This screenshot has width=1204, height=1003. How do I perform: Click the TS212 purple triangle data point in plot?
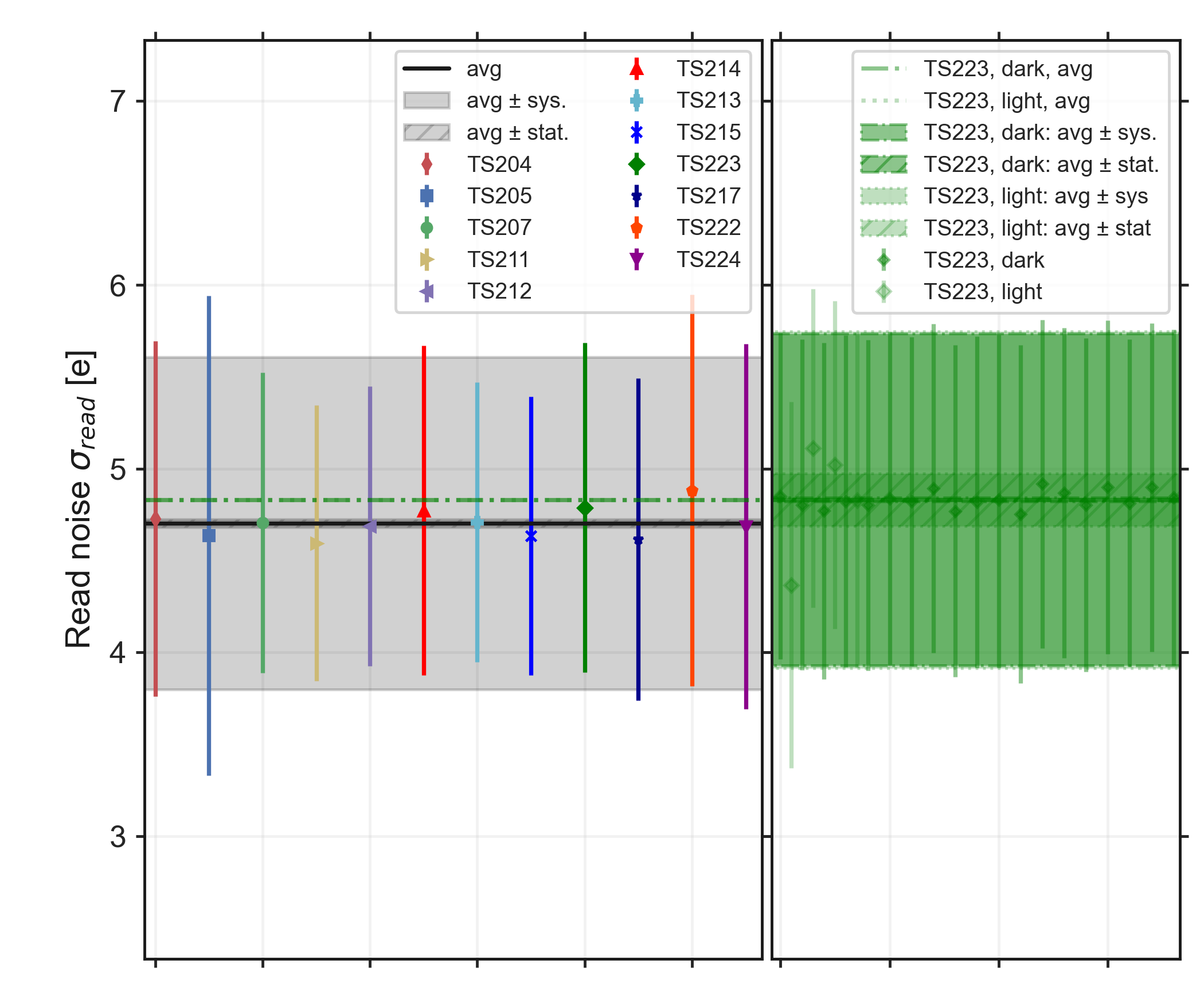coord(370,526)
